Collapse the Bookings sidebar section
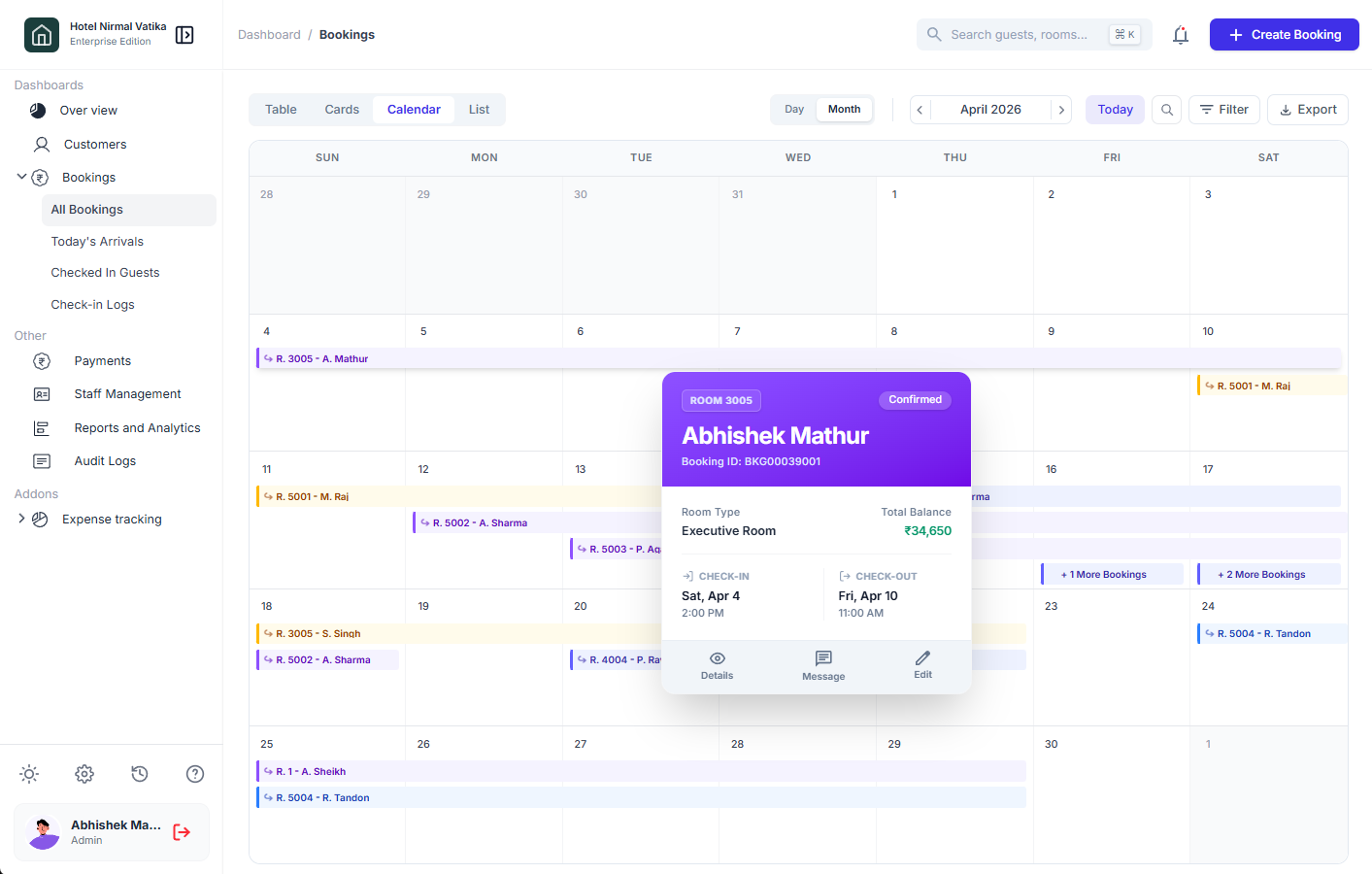The height and width of the screenshot is (874, 1372). (21, 177)
